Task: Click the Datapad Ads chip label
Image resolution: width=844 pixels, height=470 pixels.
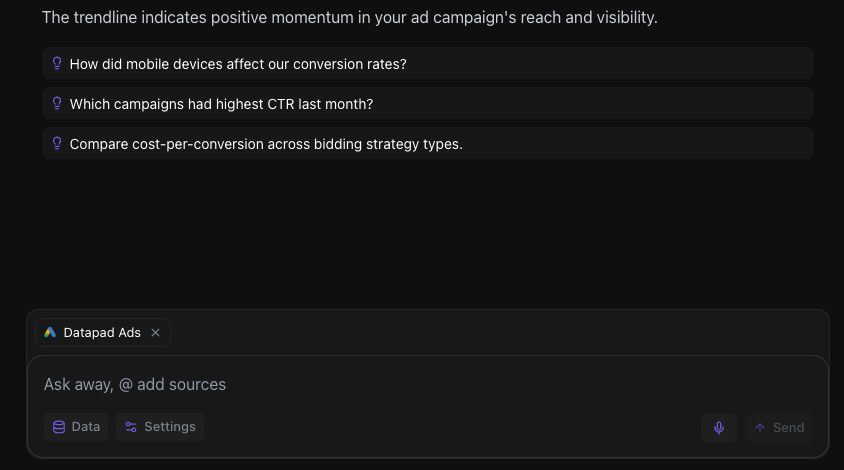Action: pos(102,333)
